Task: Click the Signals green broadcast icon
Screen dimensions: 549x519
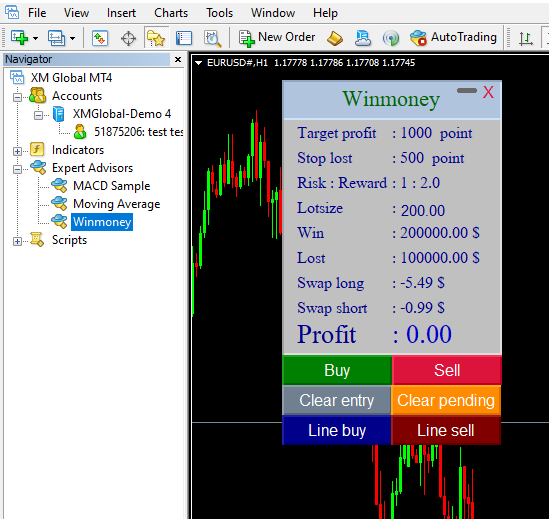Action: click(391, 38)
